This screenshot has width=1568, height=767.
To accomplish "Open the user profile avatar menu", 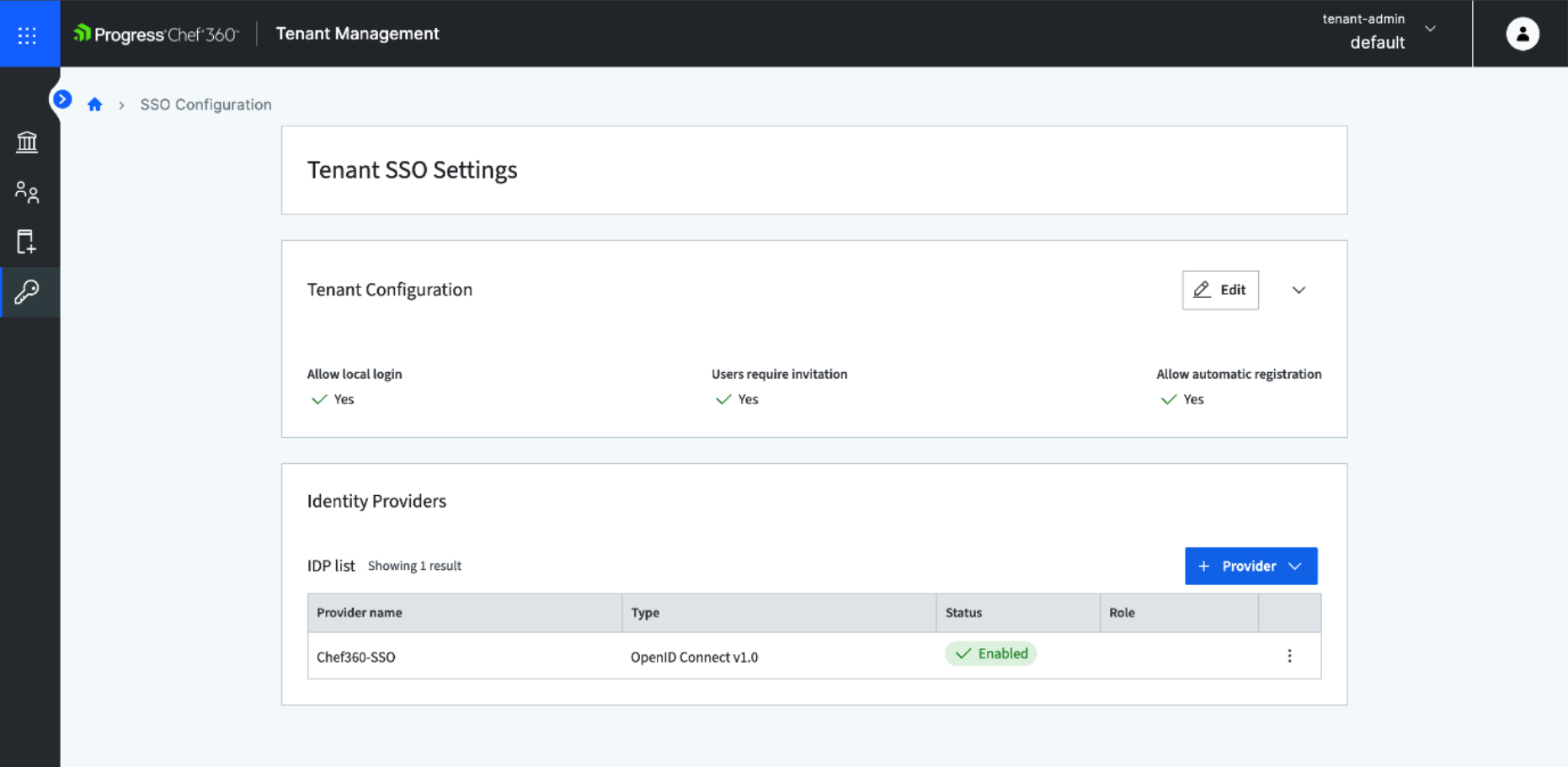I will (x=1522, y=34).
